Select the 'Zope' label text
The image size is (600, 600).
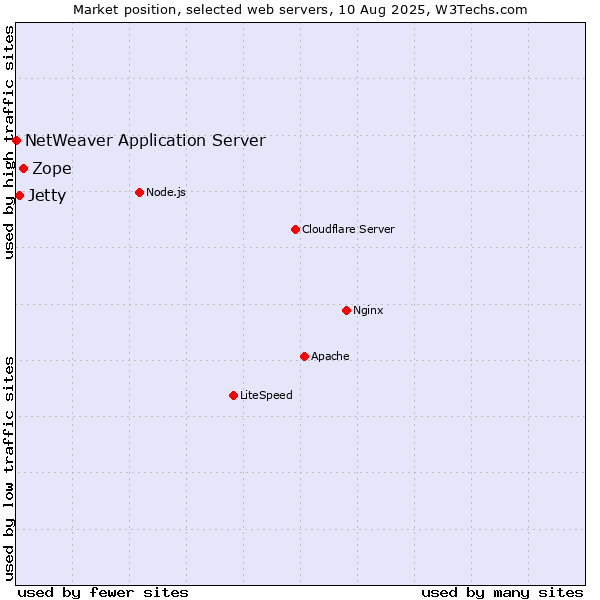click(x=52, y=169)
